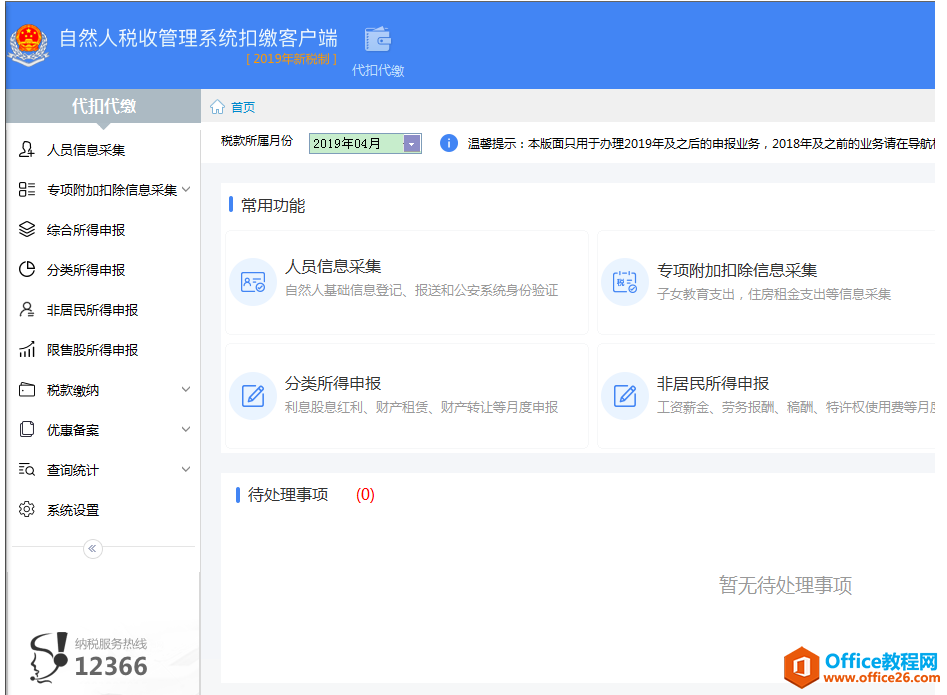This screenshot has height=695, width=947.
Task: Select 限售股所得申报 in the sidebar
Action: [x=92, y=350]
